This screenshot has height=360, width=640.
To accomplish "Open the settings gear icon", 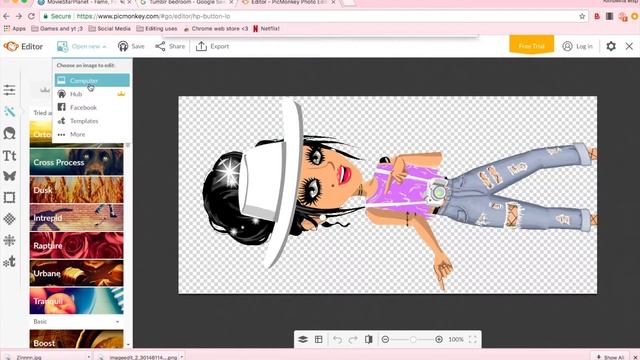I will 611,46.
